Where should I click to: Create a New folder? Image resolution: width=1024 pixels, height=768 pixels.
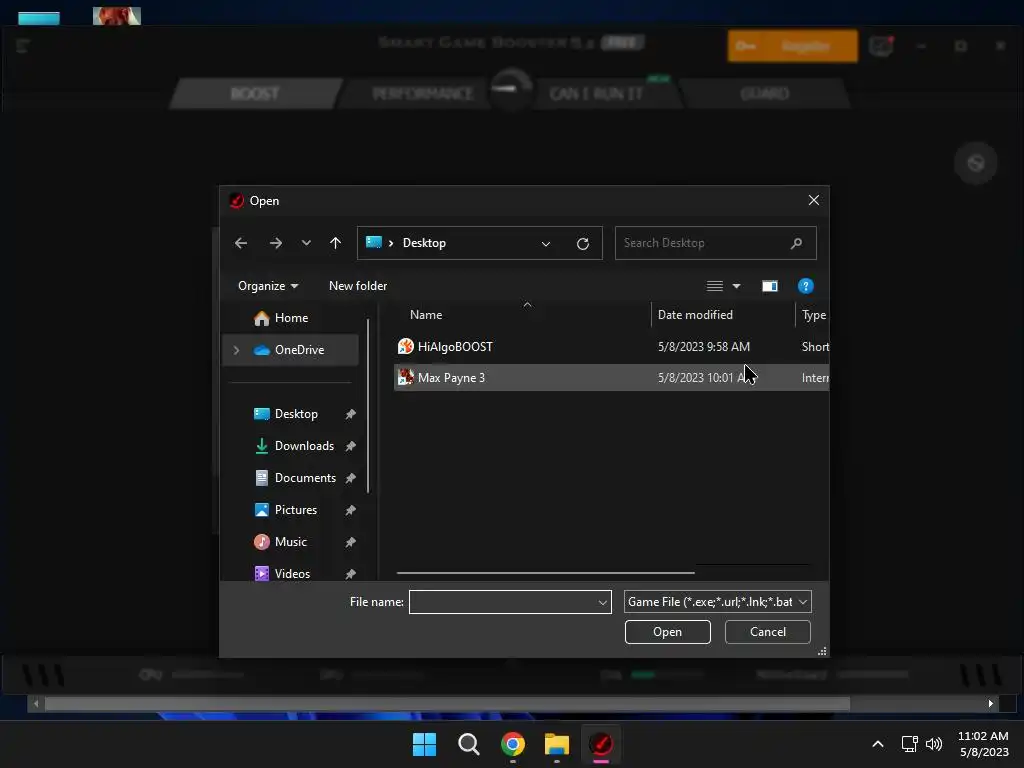pos(358,286)
